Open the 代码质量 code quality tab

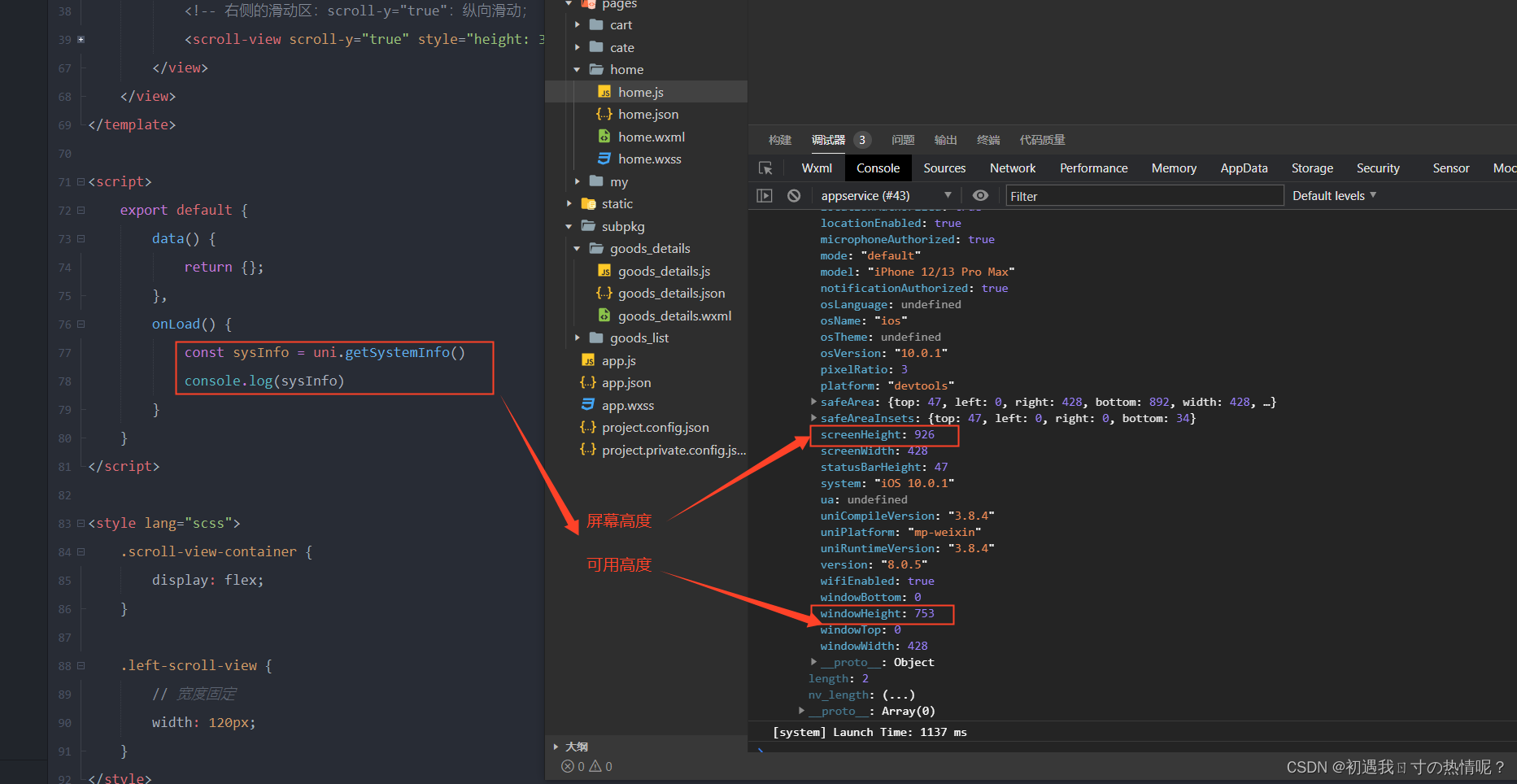[1042, 140]
